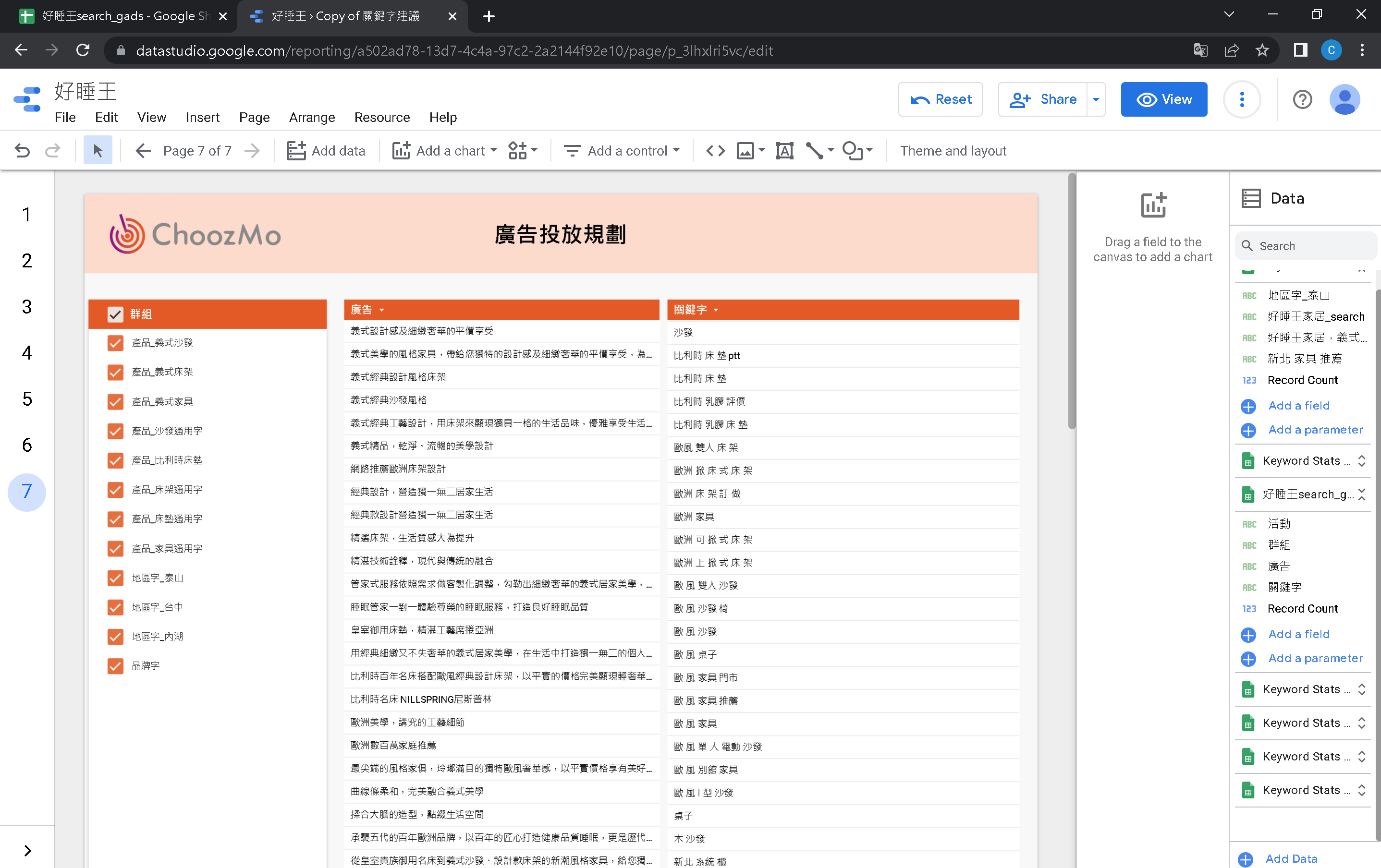1381x868 pixels.
Task: Go to next page arrow
Action: pos(252,151)
